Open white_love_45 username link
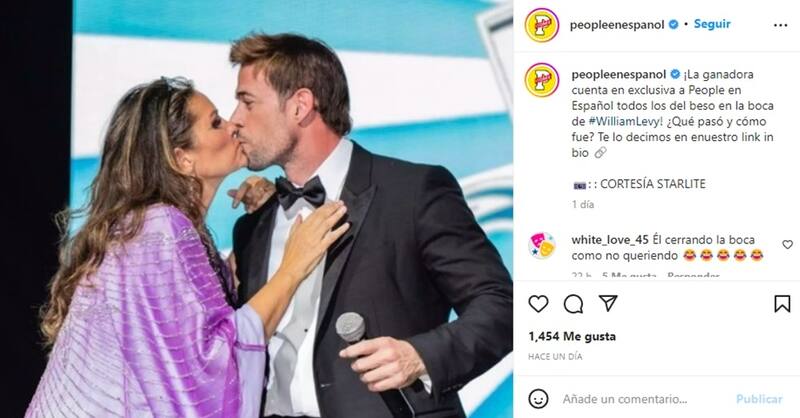 610,239
